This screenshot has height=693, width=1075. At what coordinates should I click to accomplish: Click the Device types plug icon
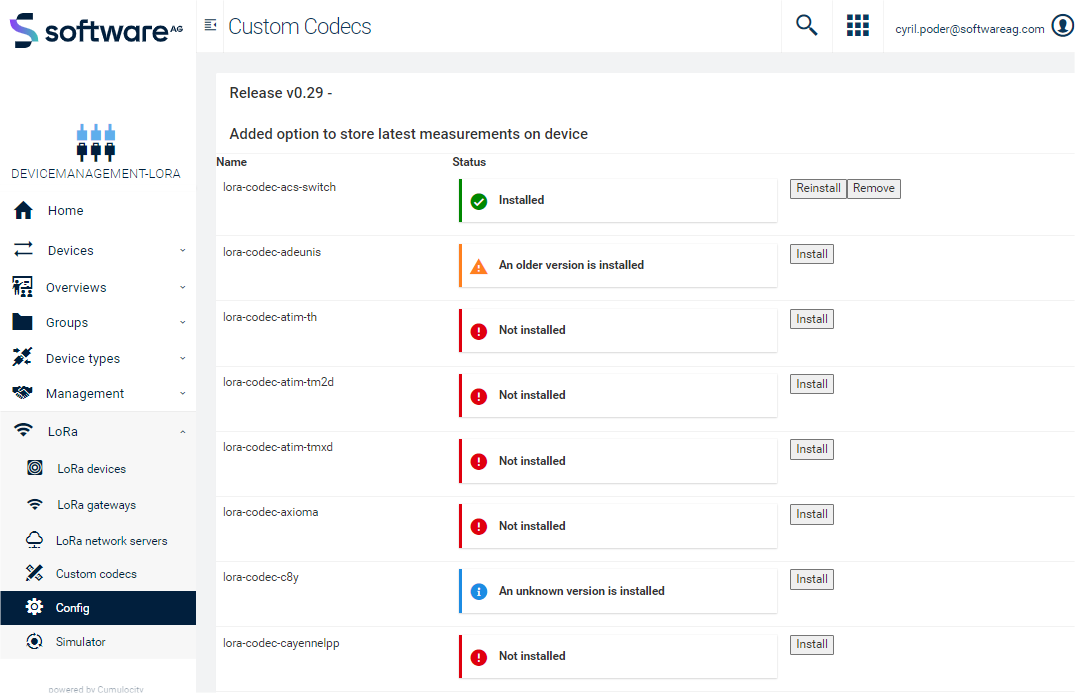(x=23, y=357)
